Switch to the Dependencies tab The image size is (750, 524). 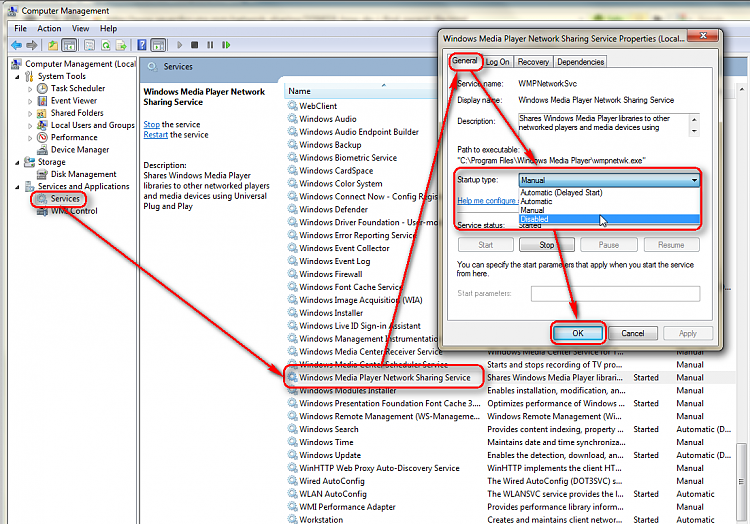tap(580, 62)
